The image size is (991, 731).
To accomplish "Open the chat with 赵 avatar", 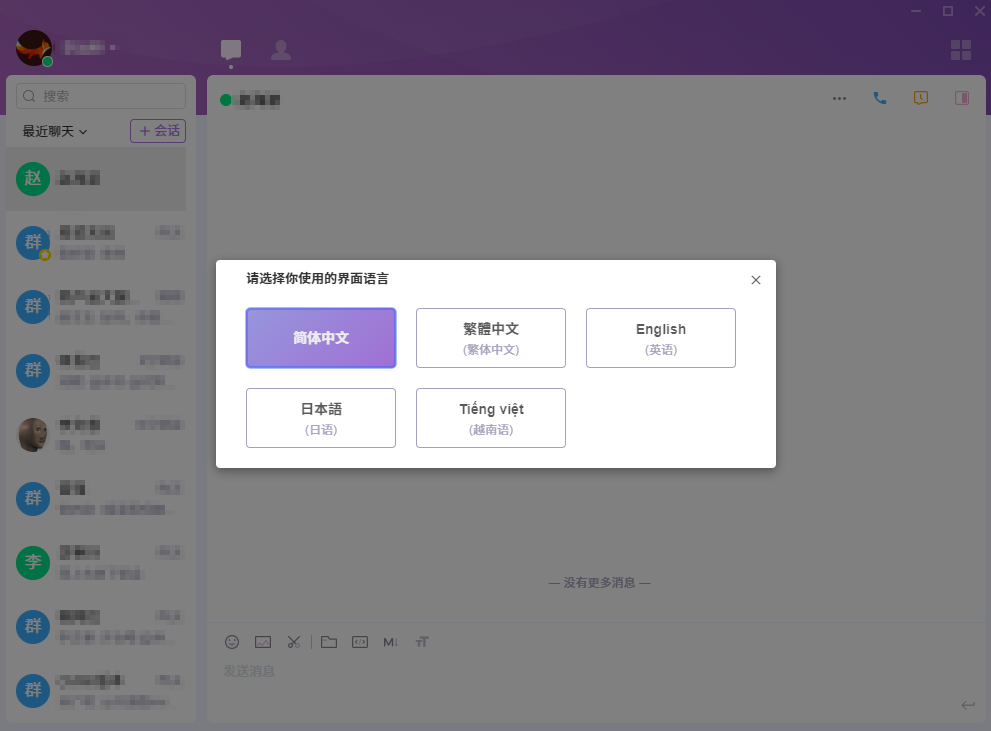I will coord(33,179).
